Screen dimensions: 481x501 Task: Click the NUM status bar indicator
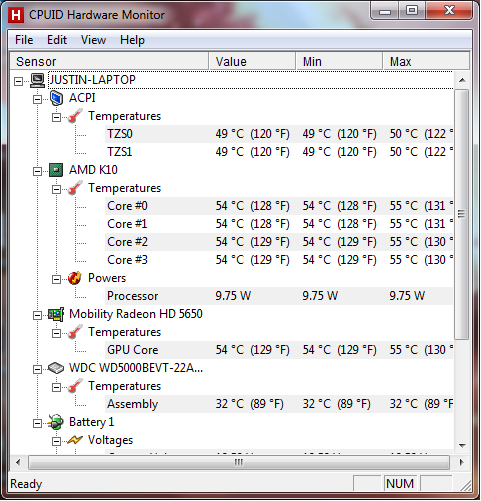[x=400, y=483]
